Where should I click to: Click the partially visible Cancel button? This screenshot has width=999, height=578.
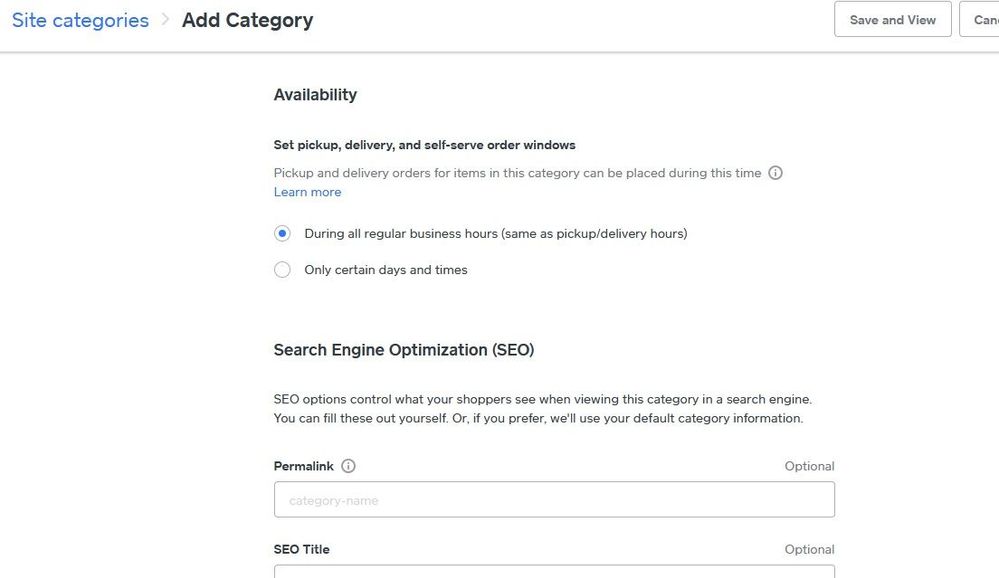point(981,20)
